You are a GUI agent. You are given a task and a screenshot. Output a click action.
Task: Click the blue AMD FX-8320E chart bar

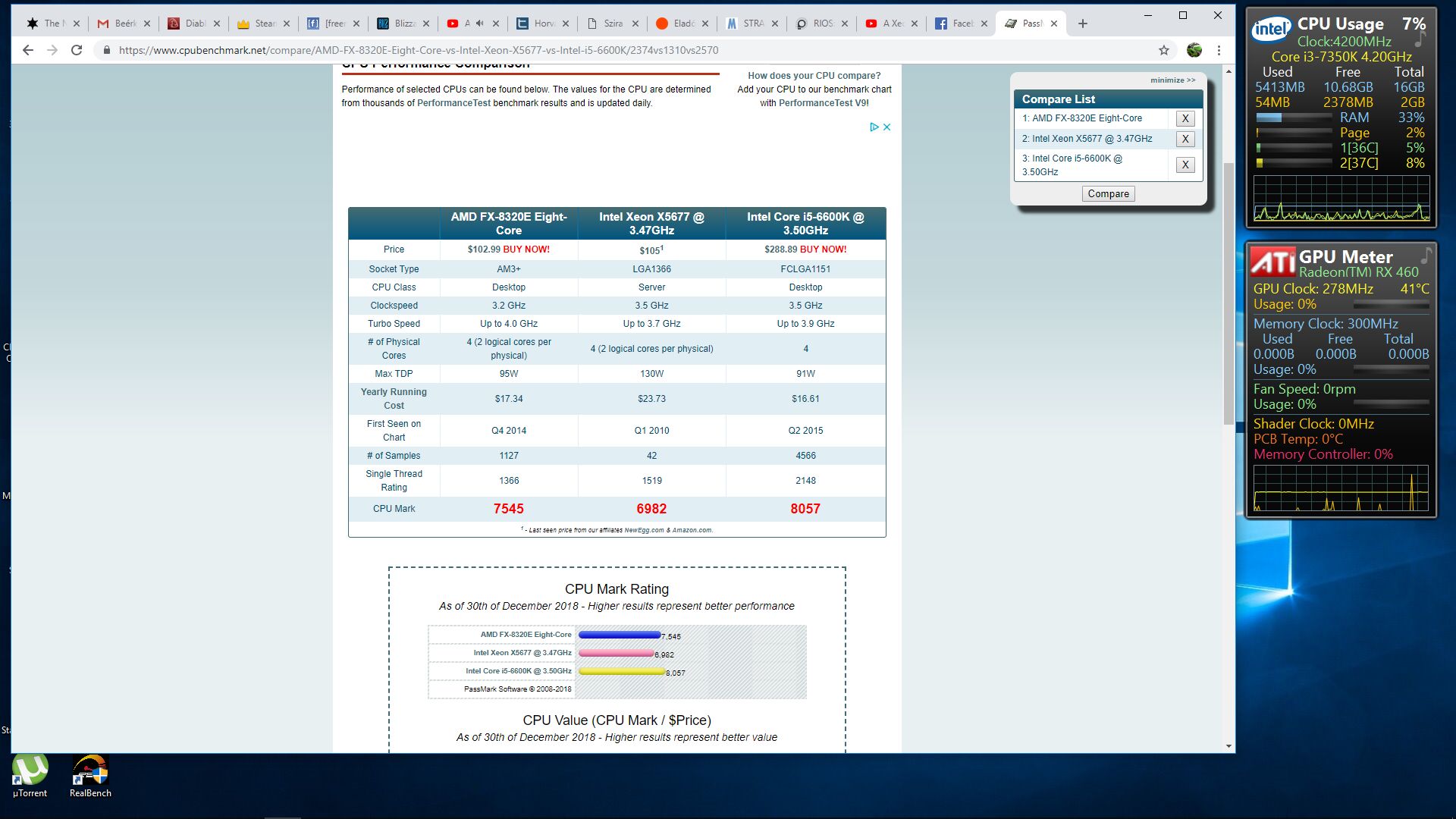tap(619, 635)
